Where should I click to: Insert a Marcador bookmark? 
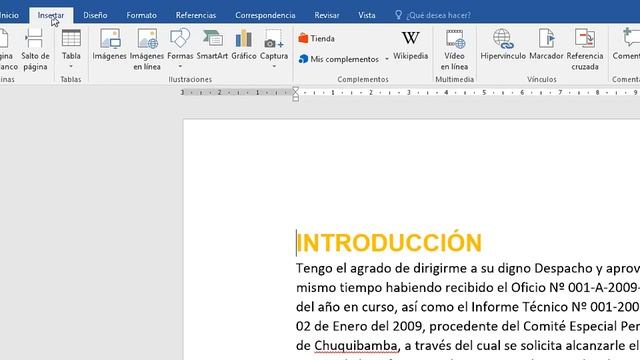pyautogui.click(x=546, y=45)
